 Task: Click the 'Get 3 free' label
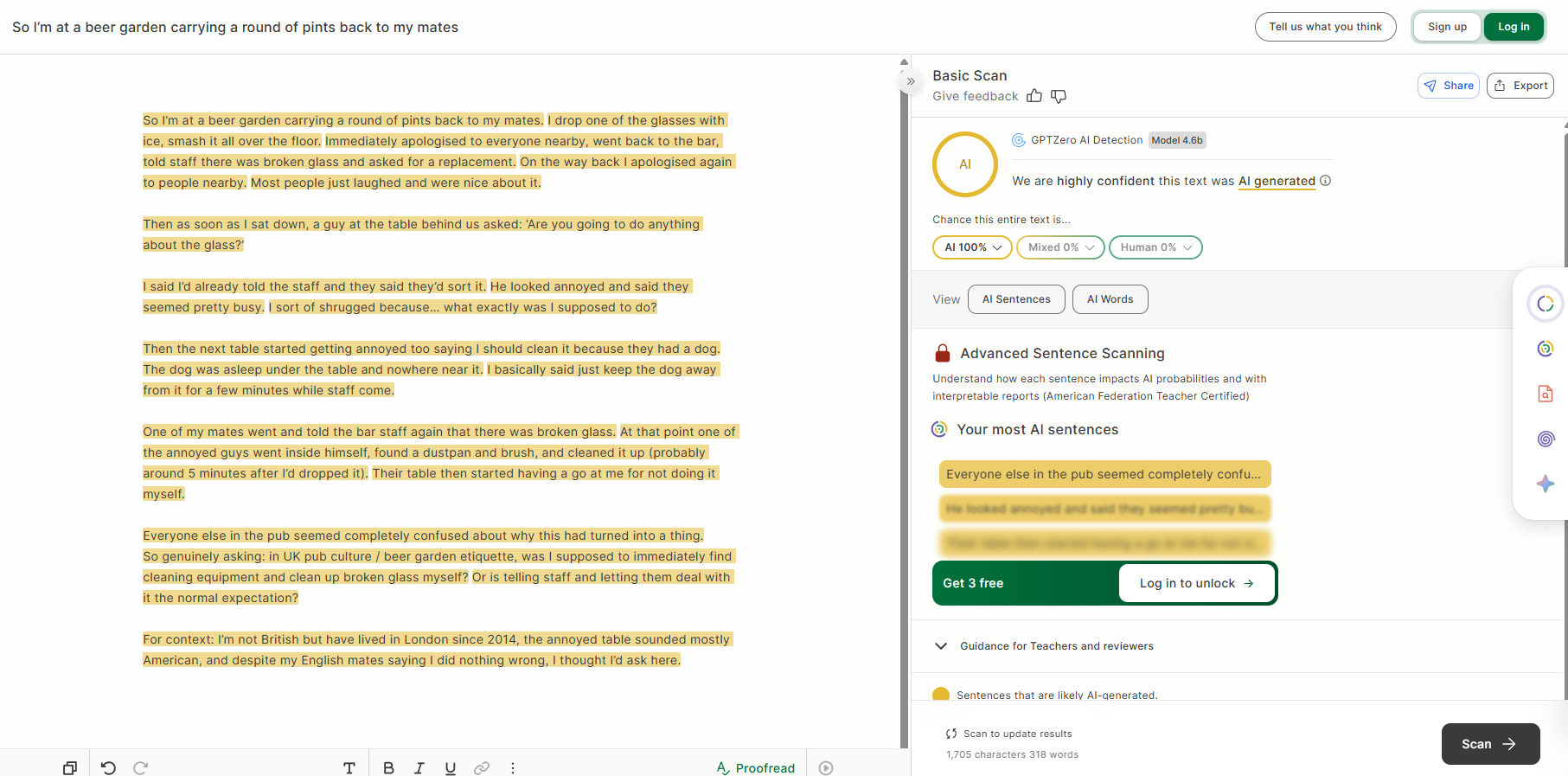click(973, 583)
